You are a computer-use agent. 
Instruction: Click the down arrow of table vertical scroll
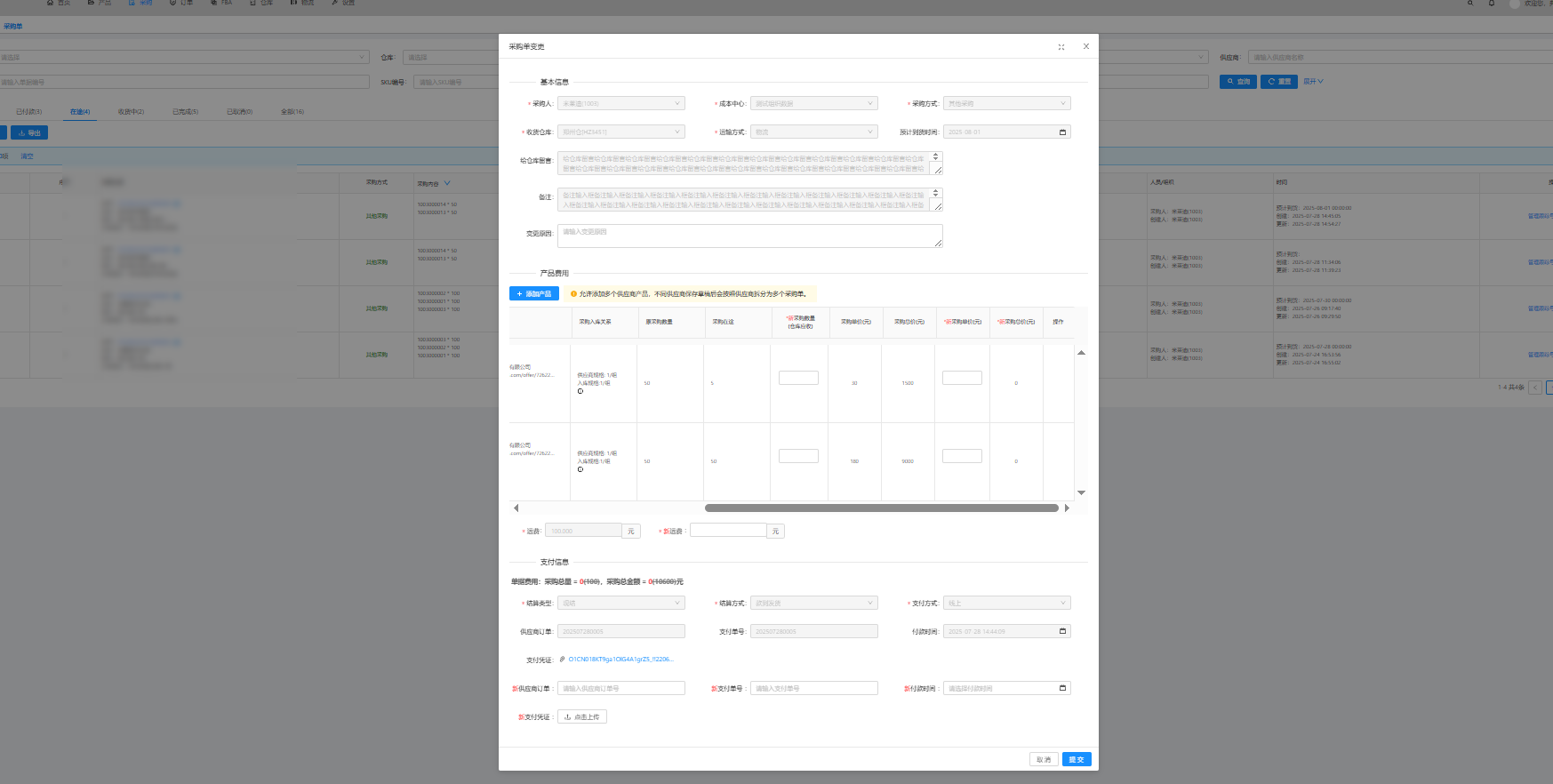coord(1081,492)
